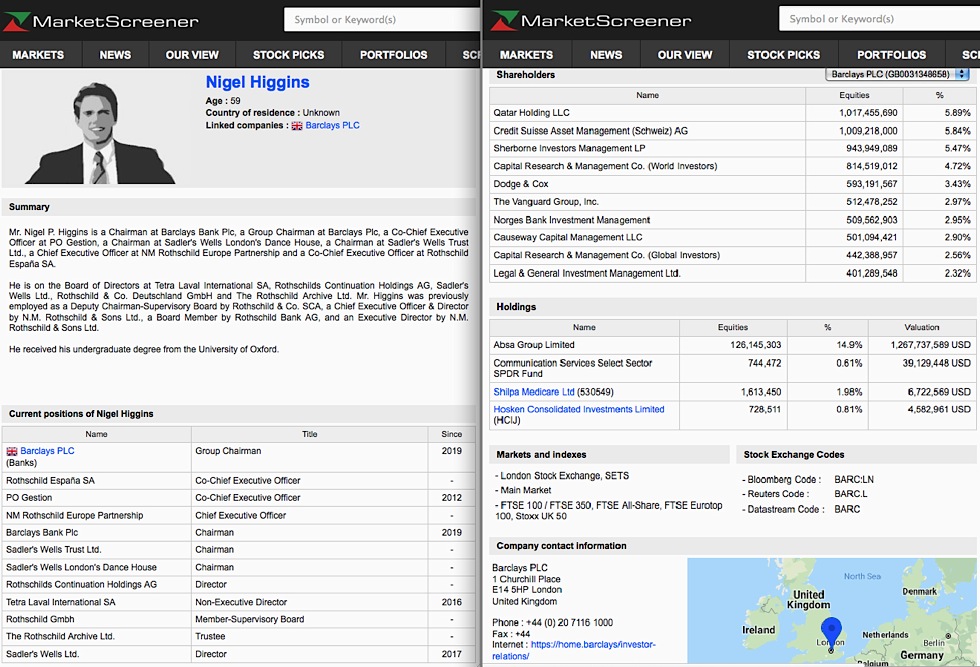Open MARKETS menu in left window
980x667 pixels.
[38, 55]
